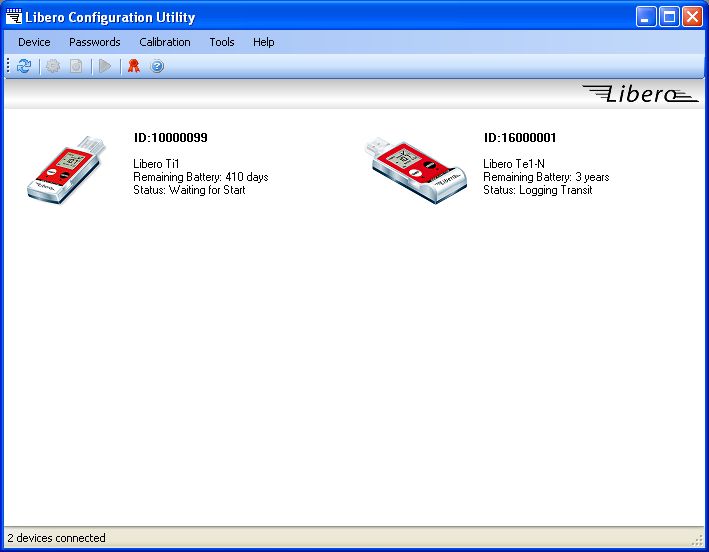Screen dimensions: 709x552
Task: Click the red ribbon certificate icon
Action: (133, 66)
